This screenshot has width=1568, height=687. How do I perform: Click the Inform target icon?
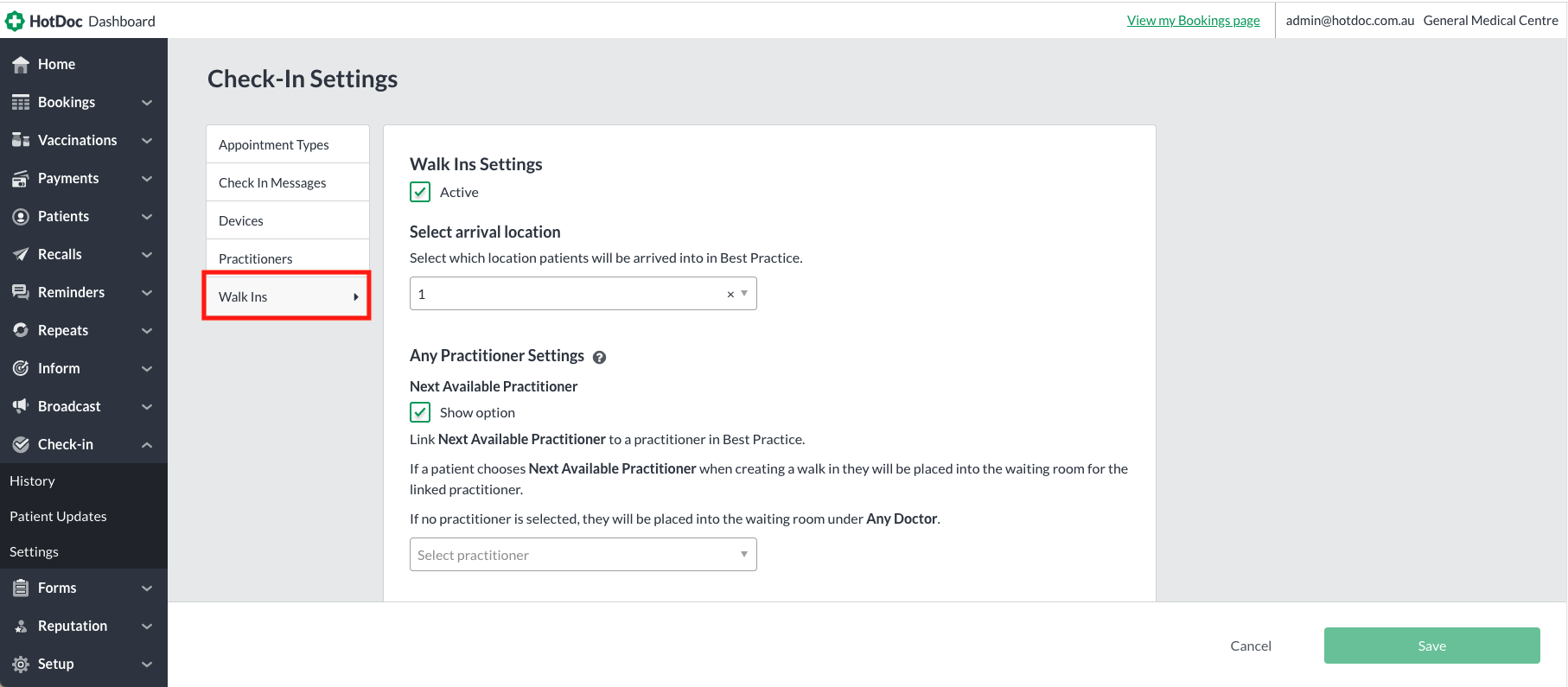click(x=21, y=368)
